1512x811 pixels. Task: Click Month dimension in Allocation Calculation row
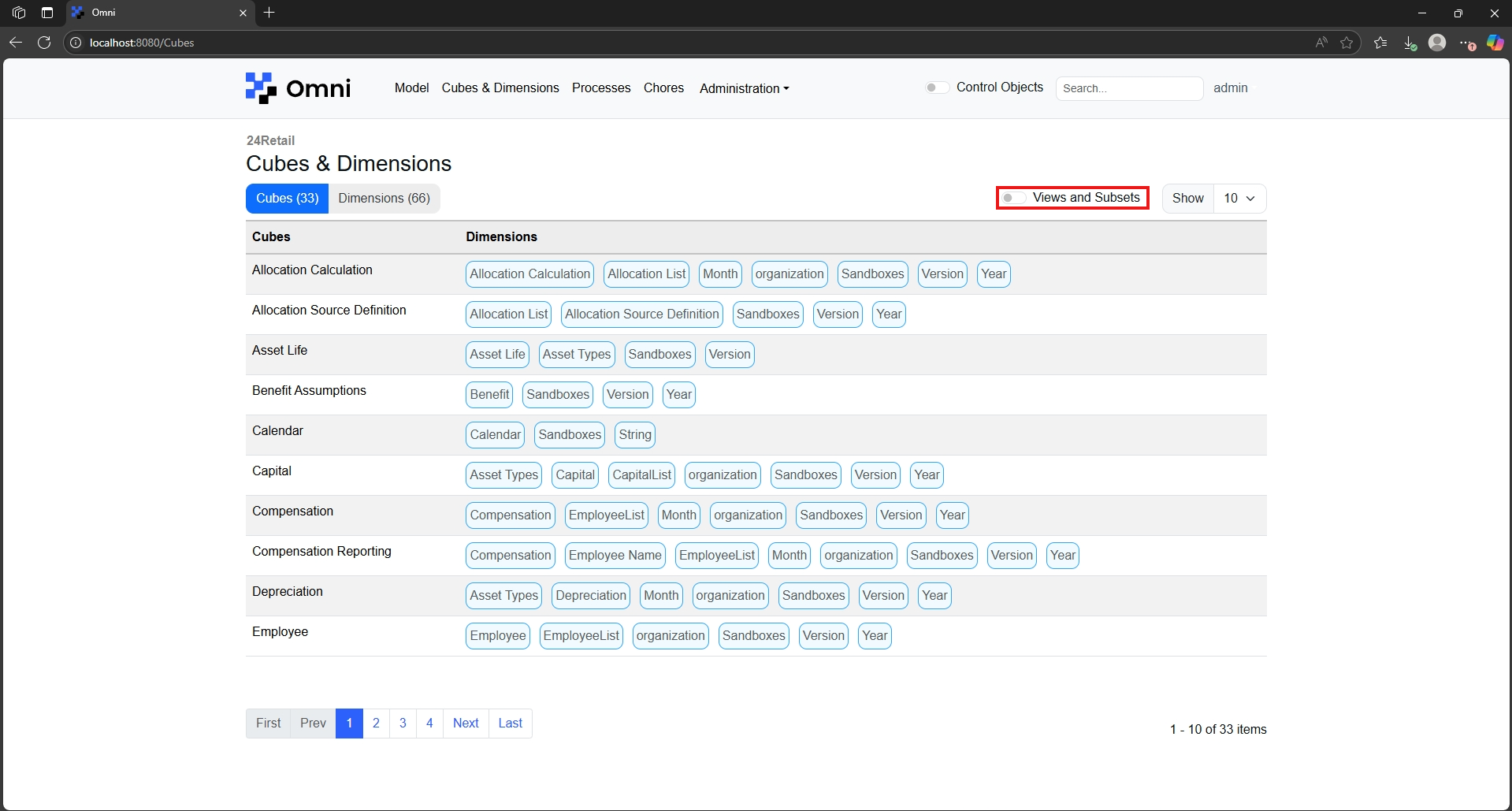pos(720,274)
